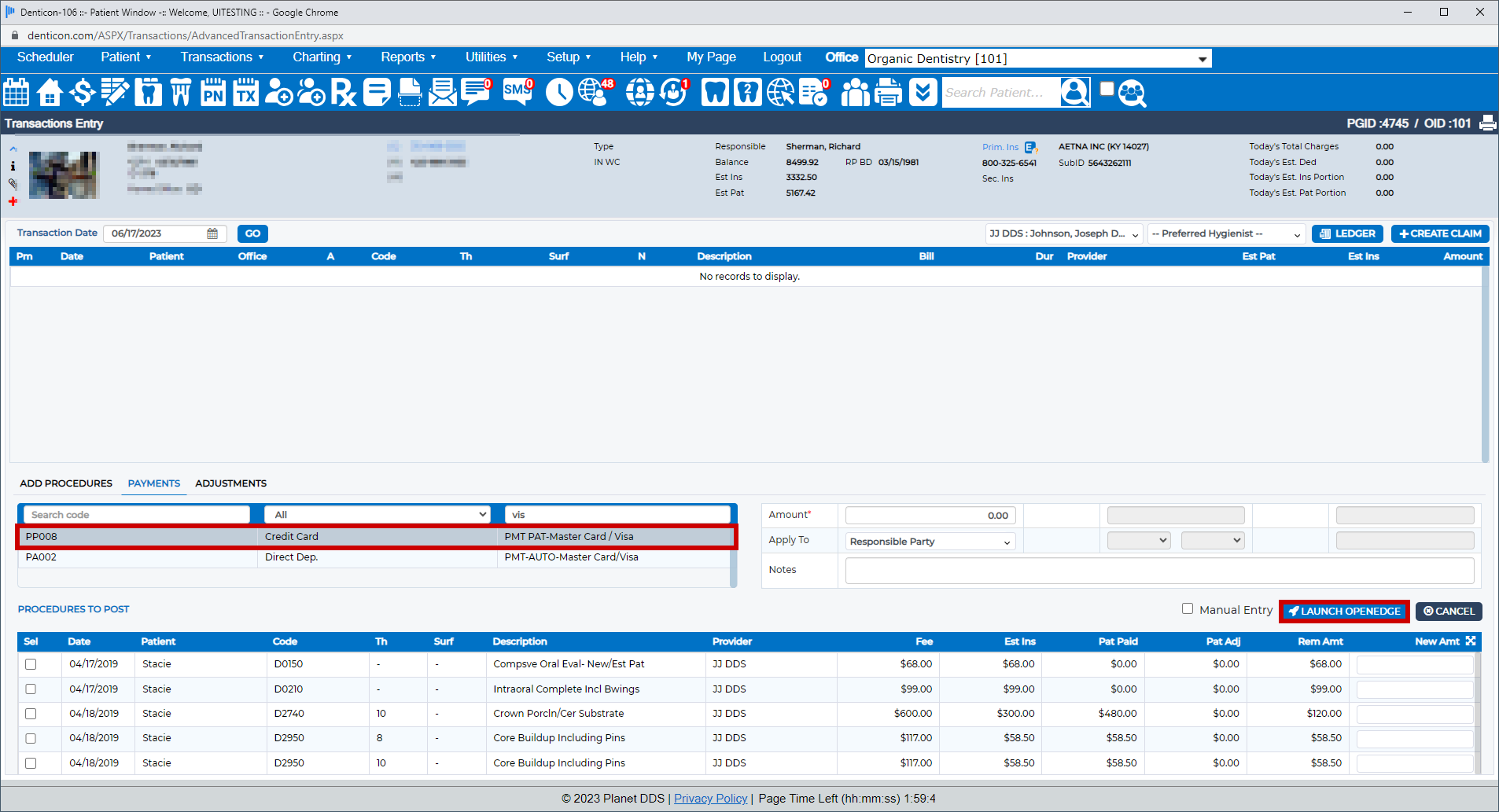Open the Office Organic Dentistry dropdown
Screen dimensions: 1499x812
tap(1038, 59)
